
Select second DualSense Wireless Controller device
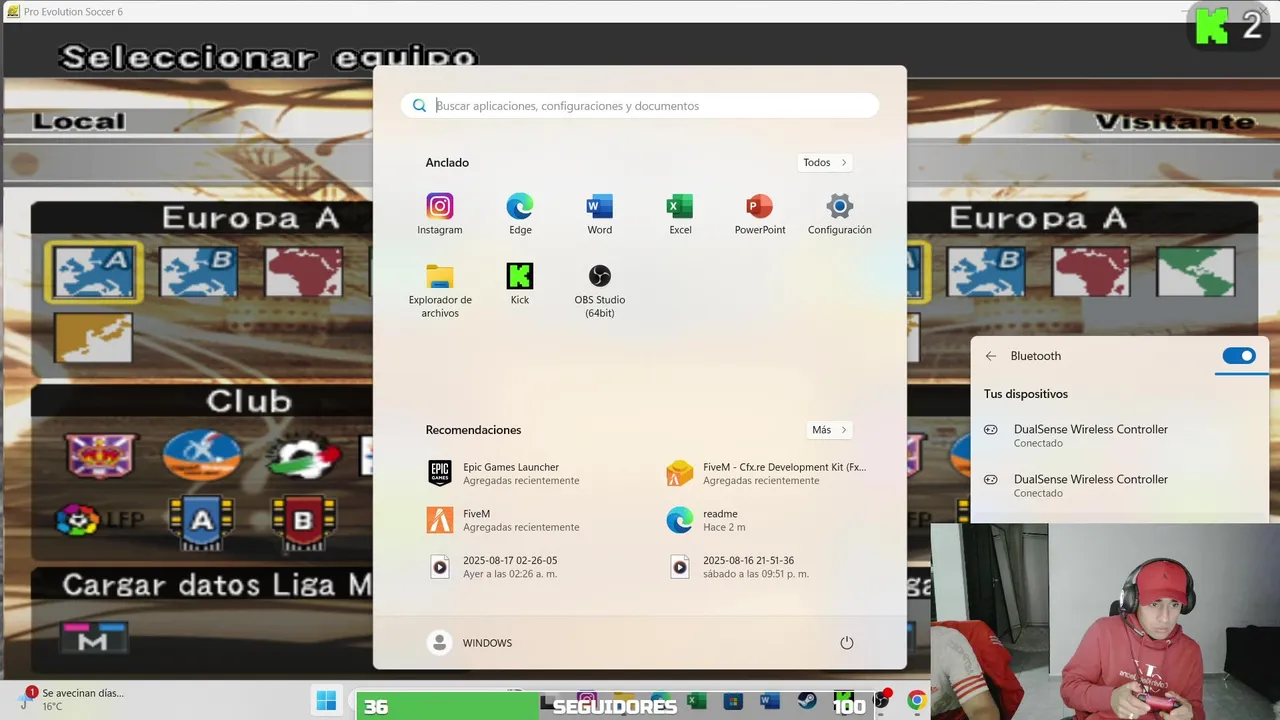1119,485
